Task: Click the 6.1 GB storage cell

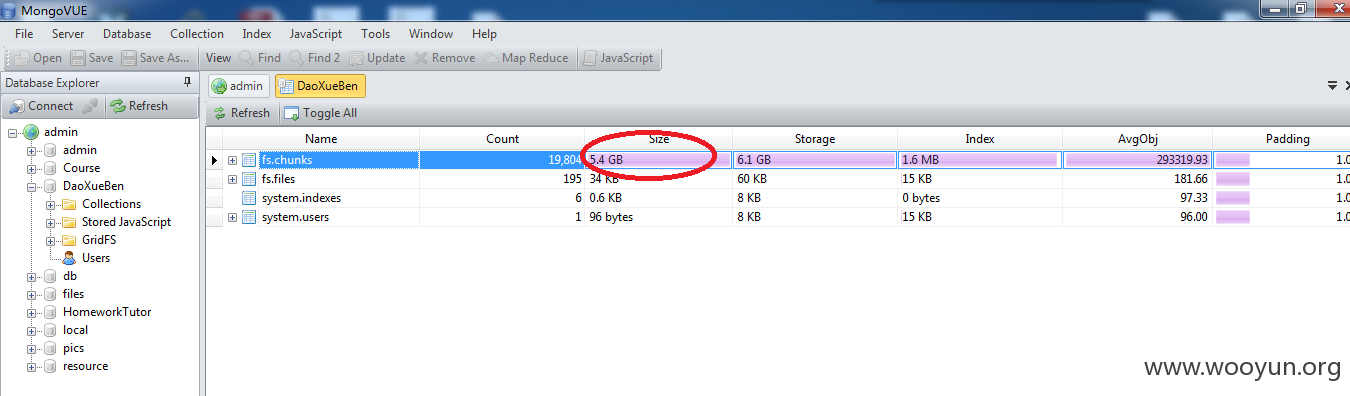Action: click(x=815, y=160)
